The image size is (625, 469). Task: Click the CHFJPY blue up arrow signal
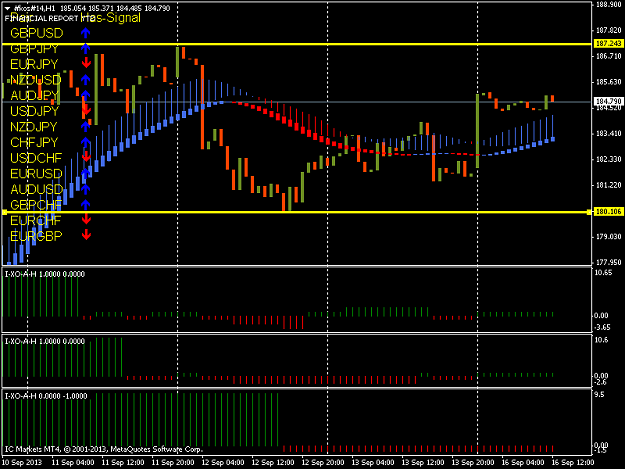click(86, 142)
